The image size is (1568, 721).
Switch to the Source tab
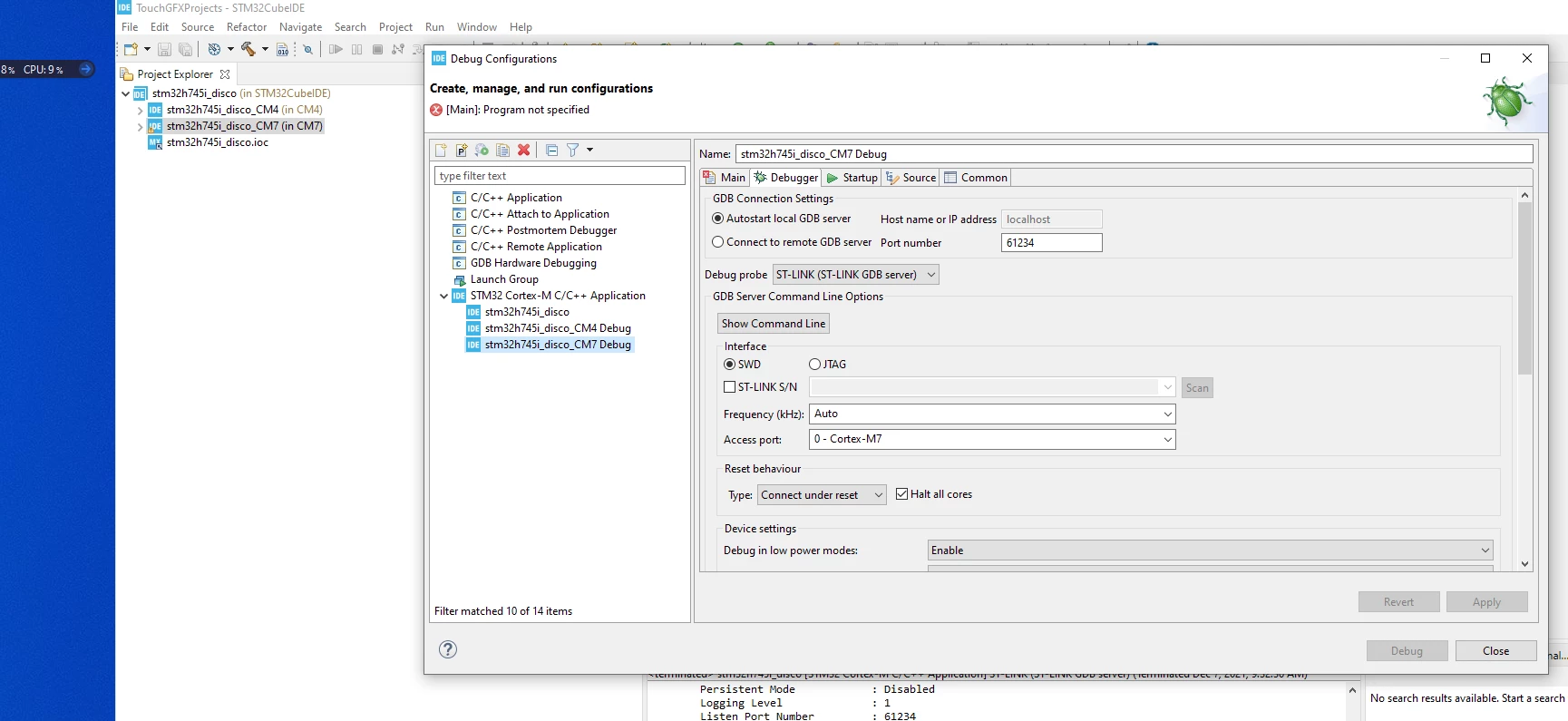(911, 178)
